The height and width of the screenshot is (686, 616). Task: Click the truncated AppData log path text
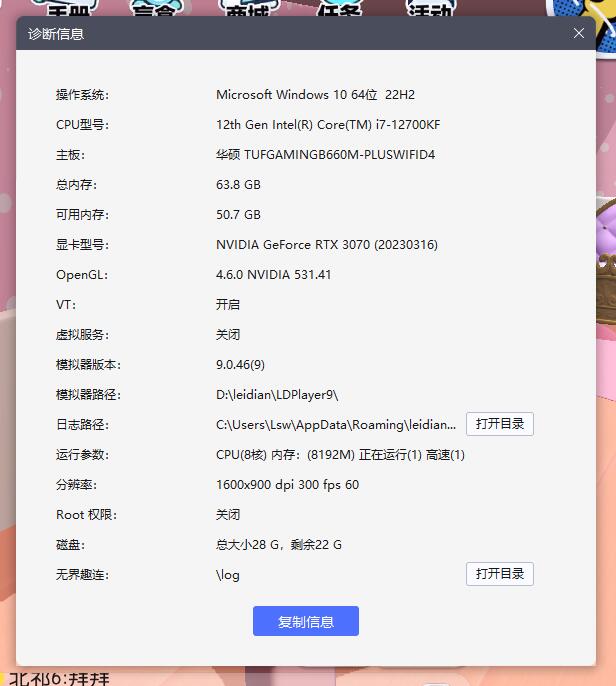[336, 425]
